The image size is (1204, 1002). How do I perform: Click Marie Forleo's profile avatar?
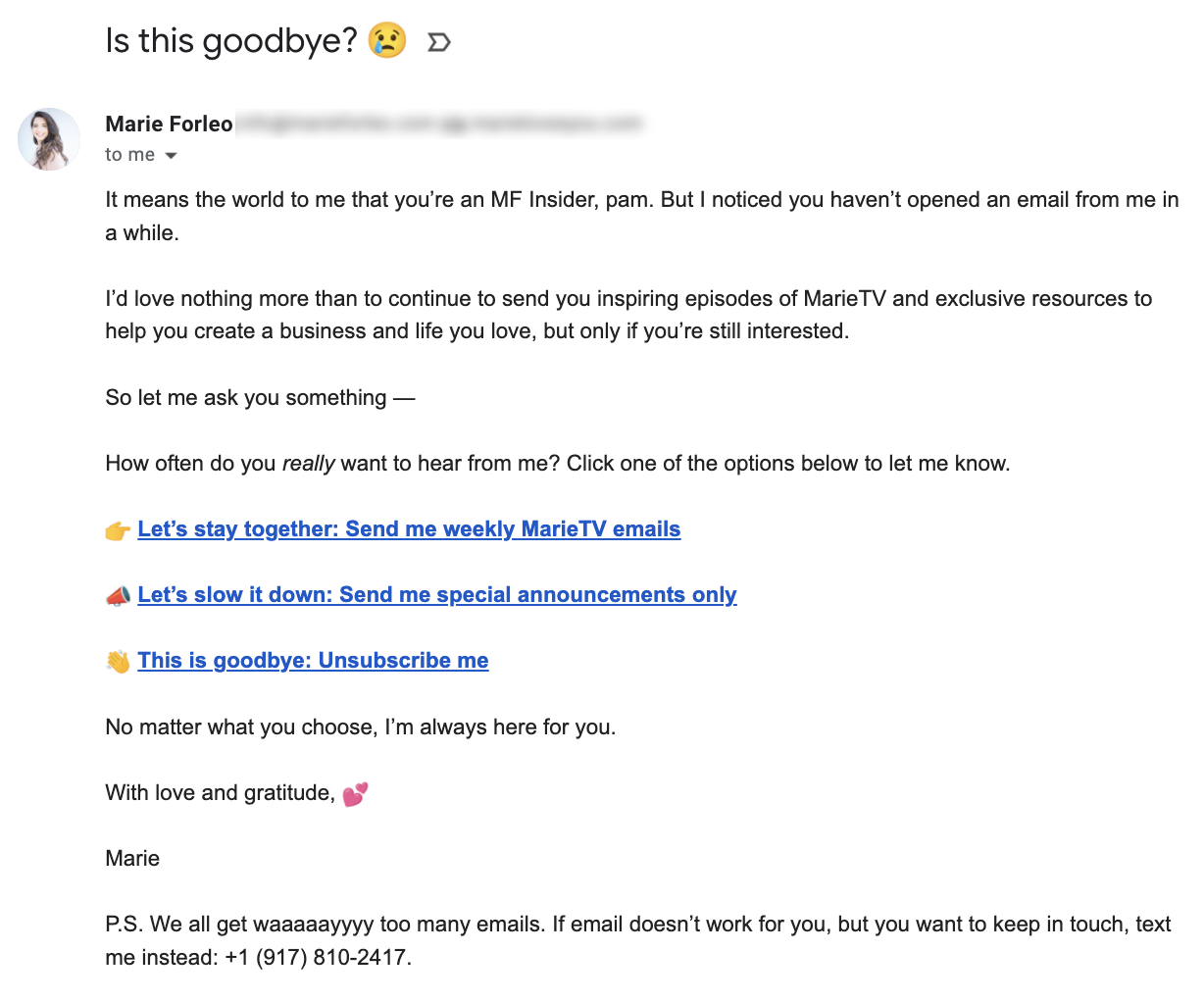click(x=48, y=139)
